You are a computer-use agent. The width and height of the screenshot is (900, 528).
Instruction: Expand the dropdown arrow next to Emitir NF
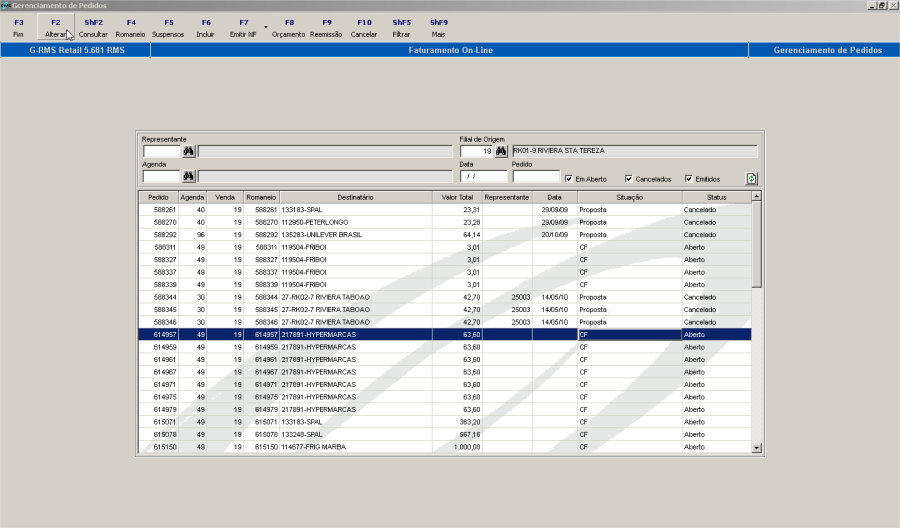266,27
